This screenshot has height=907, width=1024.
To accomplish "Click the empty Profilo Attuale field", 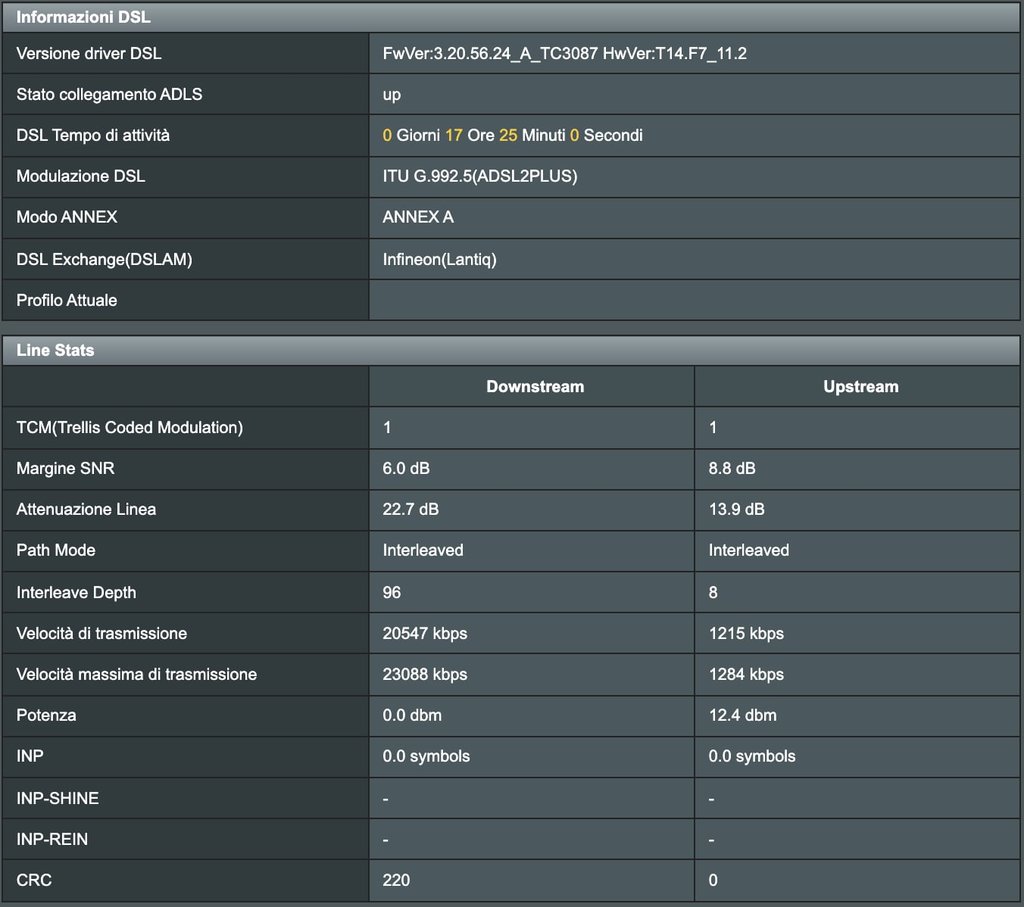I will tap(693, 300).
